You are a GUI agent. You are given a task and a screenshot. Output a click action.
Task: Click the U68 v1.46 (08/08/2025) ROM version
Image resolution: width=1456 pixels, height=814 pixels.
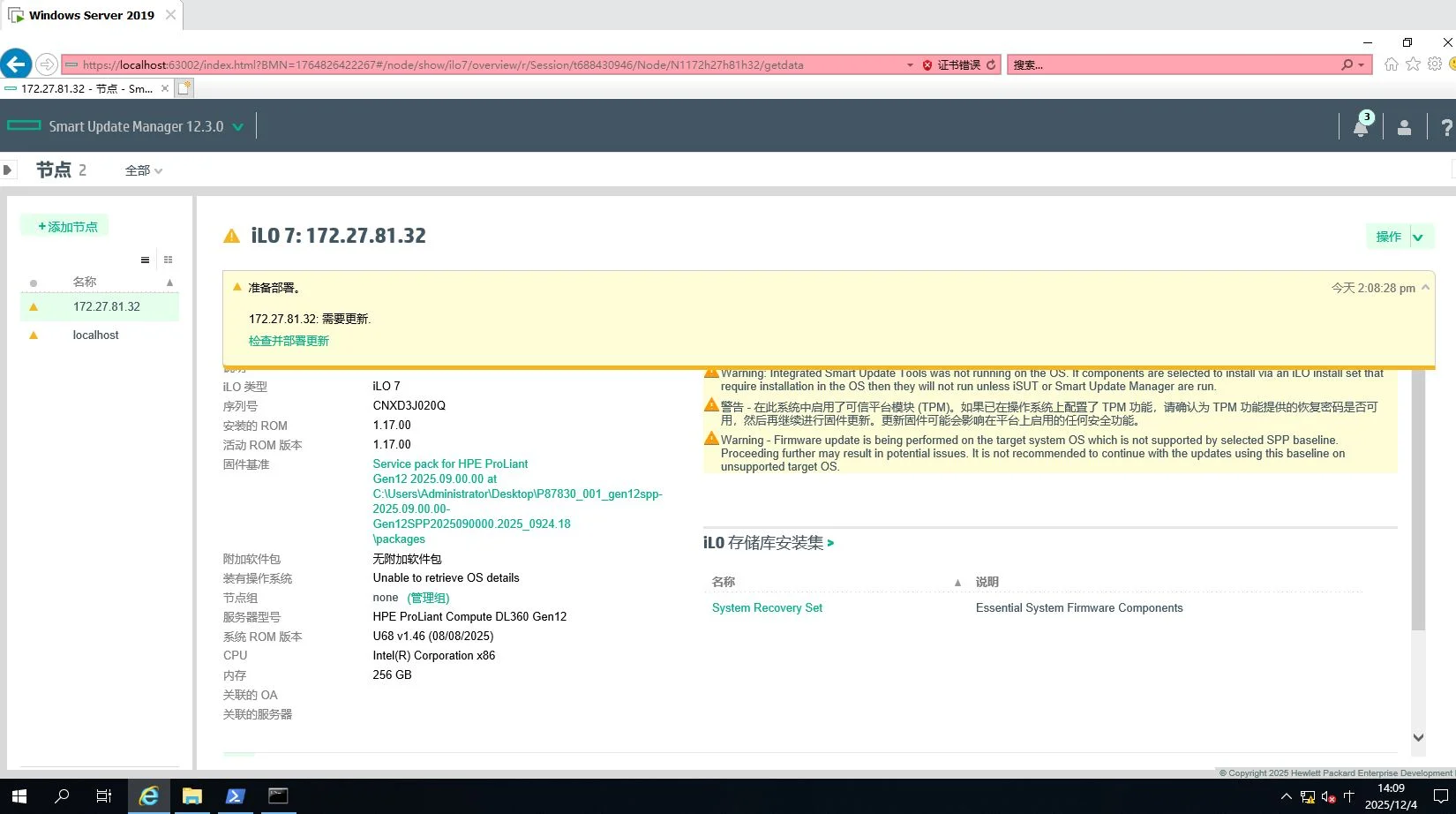pos(433,636)
